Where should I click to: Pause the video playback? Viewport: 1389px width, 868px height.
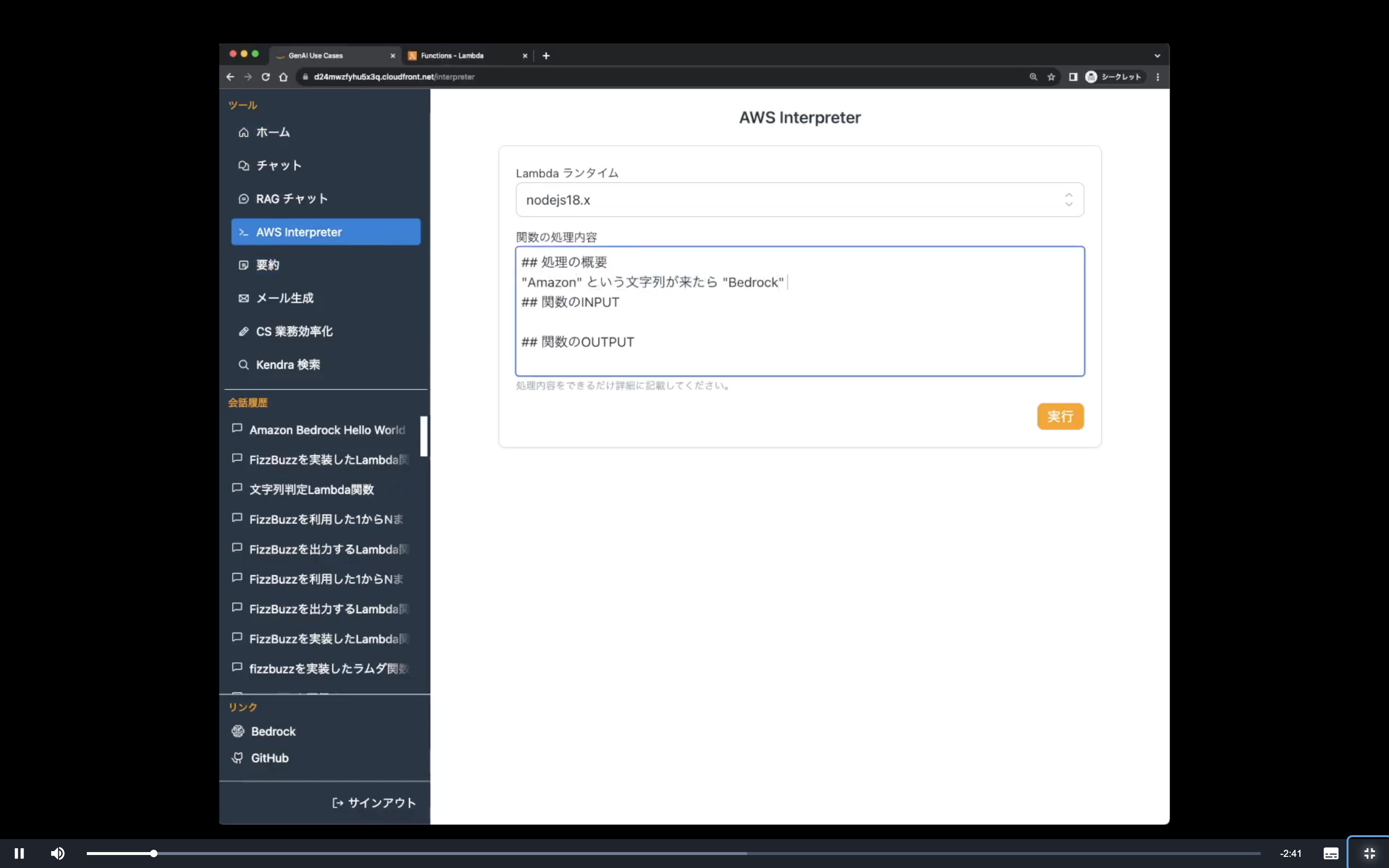pyautogui.click(x=19, y=853)
